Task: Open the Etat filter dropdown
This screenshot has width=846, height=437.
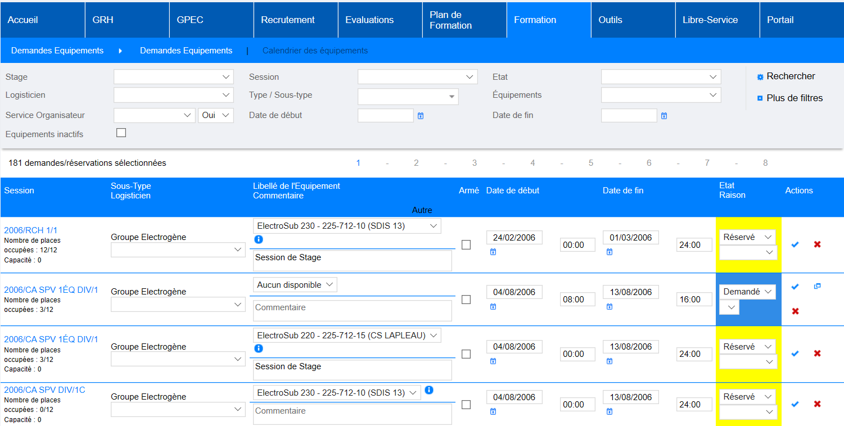Action: (660, 77)
